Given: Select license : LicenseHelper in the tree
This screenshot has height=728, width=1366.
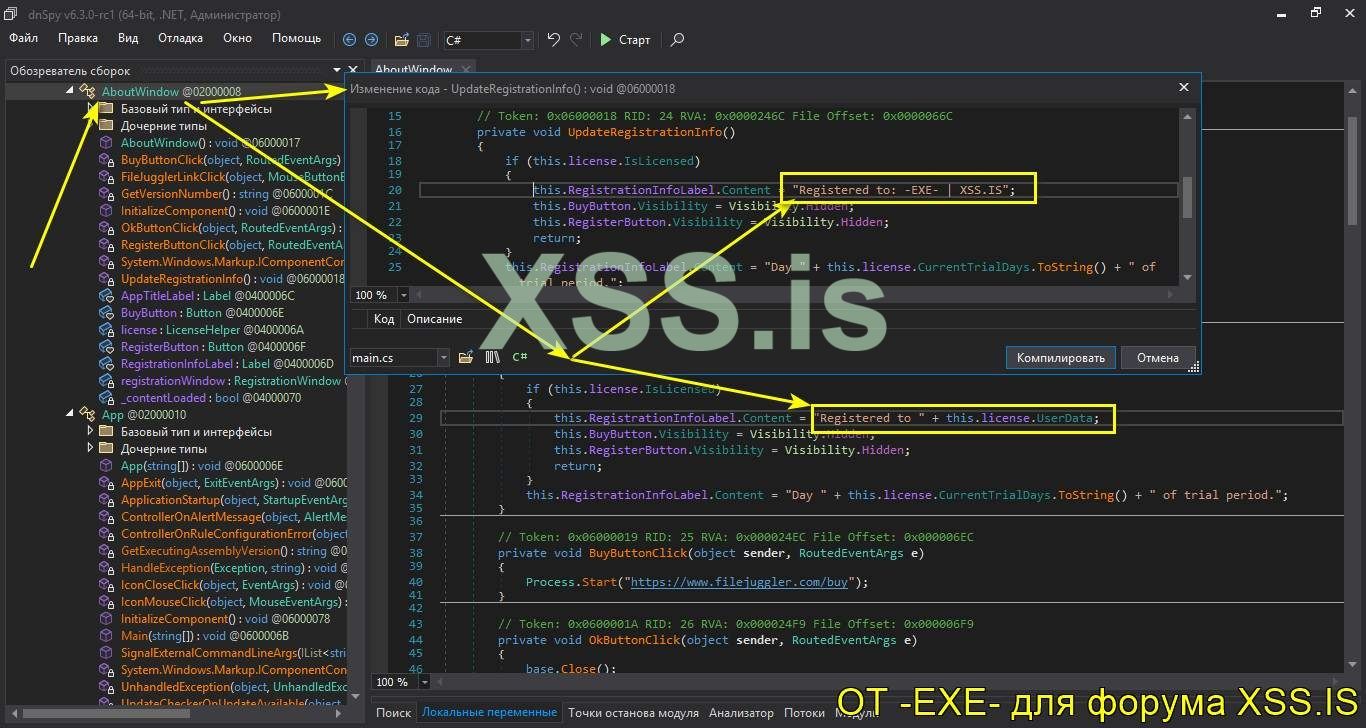Looking at the screenshot, I should [x=212, y=330].
